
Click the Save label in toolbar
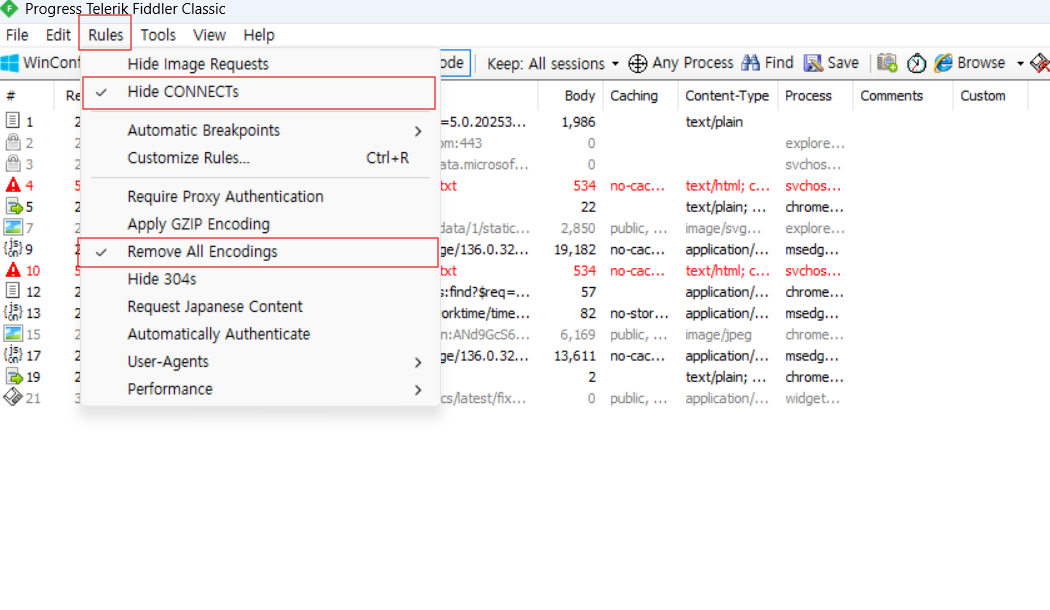(843, 63)
